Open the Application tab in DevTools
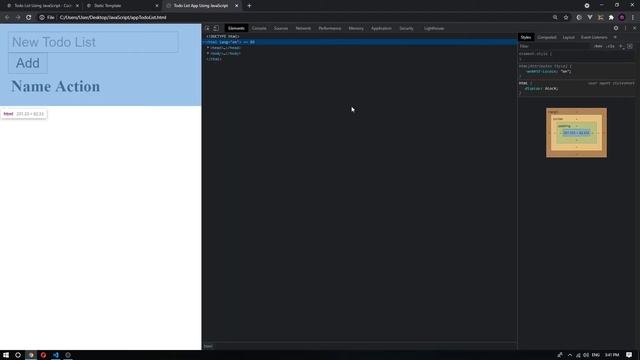Screen dimensions: 640x360 [x=381, y=29]
